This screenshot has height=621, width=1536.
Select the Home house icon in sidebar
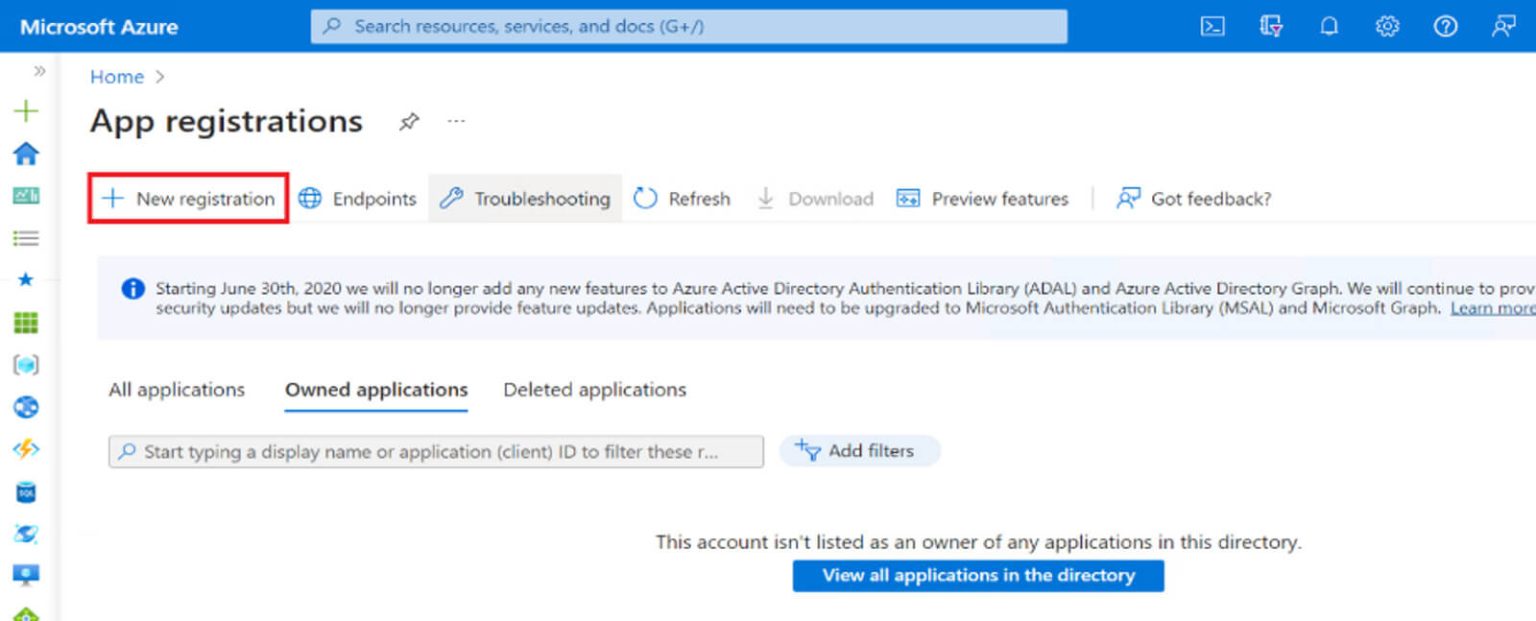(27, 153)
